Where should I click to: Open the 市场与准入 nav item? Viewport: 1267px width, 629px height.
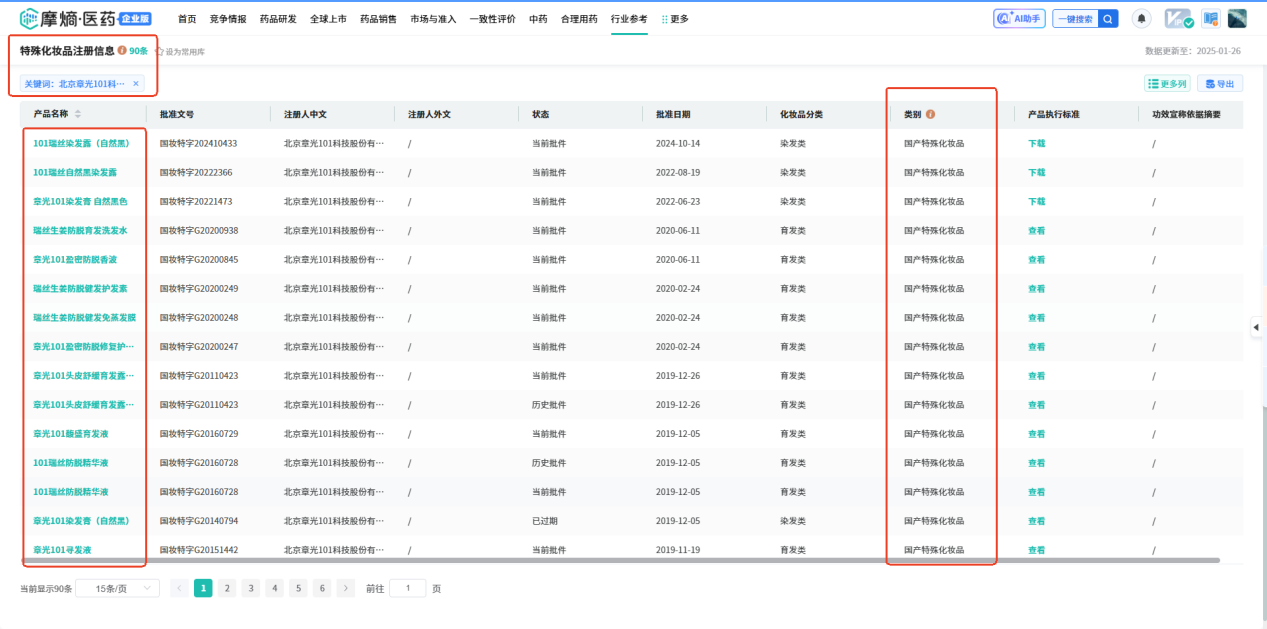click(433, 18)
